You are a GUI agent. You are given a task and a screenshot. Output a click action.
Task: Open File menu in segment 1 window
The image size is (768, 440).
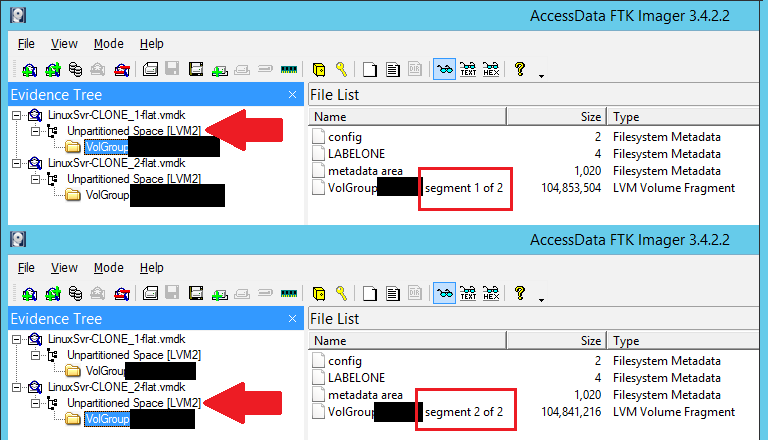[x=26, y=44]
